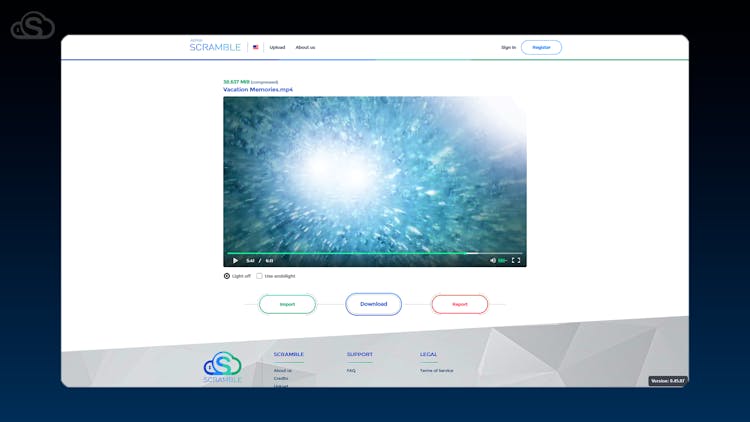Click the Scramble logo in the header
Viewport: 750px width, 422px height.
click(215, 46)
